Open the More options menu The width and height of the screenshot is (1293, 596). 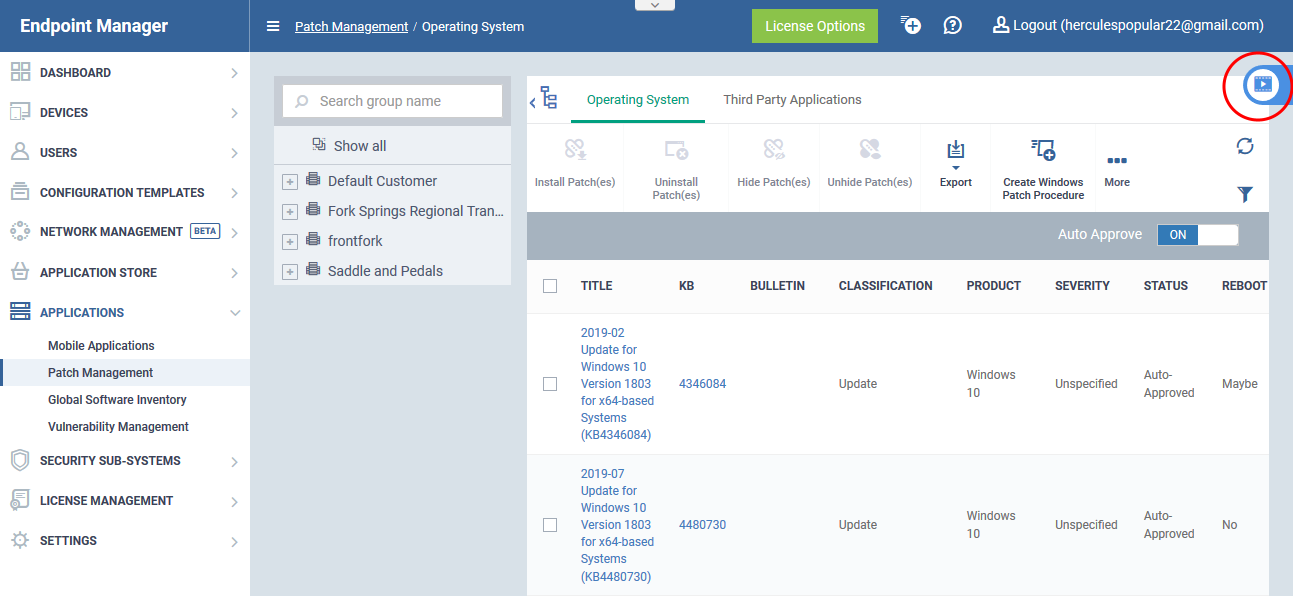pos(1117,170)
